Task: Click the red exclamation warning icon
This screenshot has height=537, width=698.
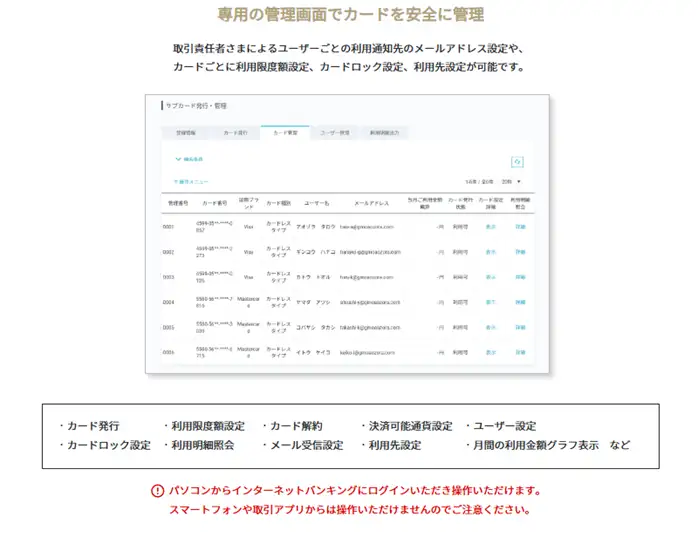Action: [157, 491]
